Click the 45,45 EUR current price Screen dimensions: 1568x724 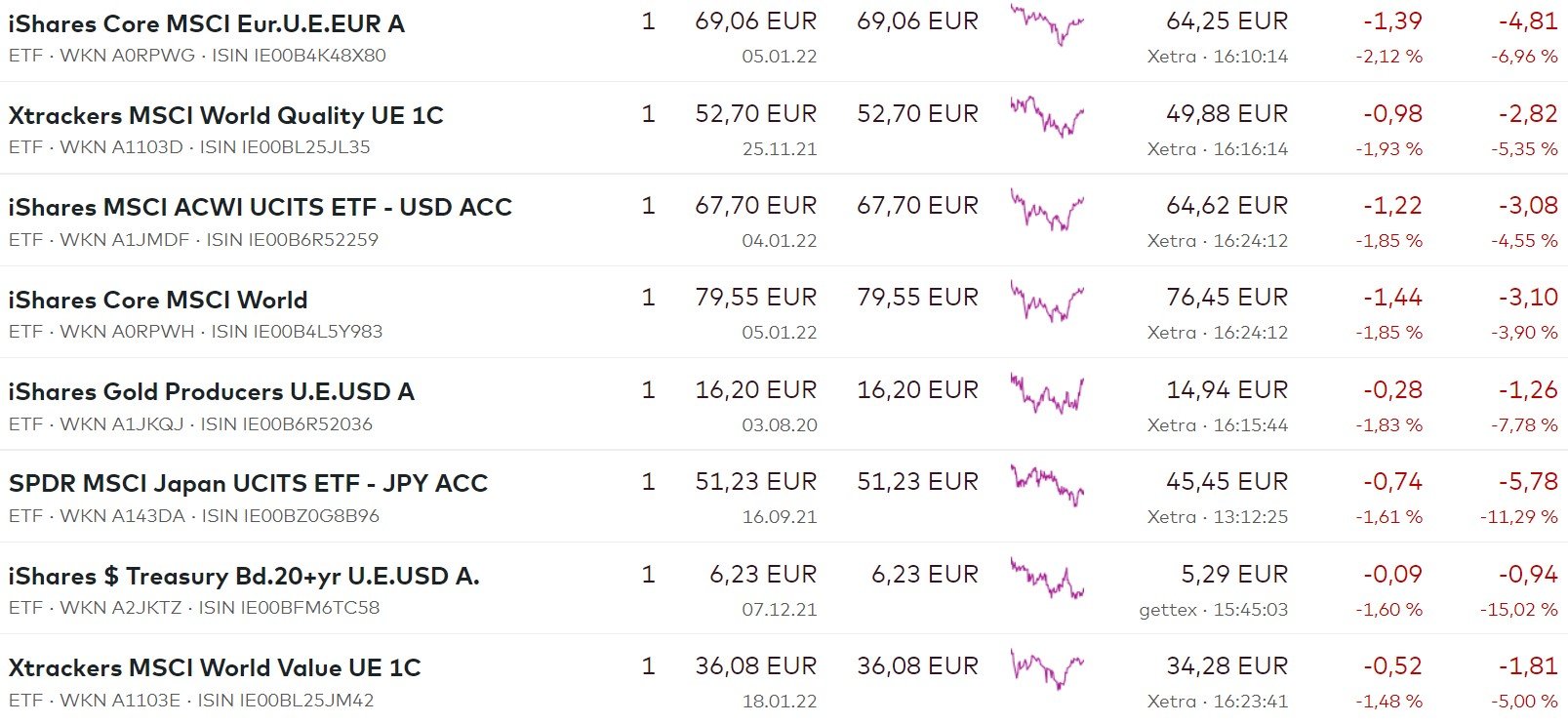pos(1226,482)
